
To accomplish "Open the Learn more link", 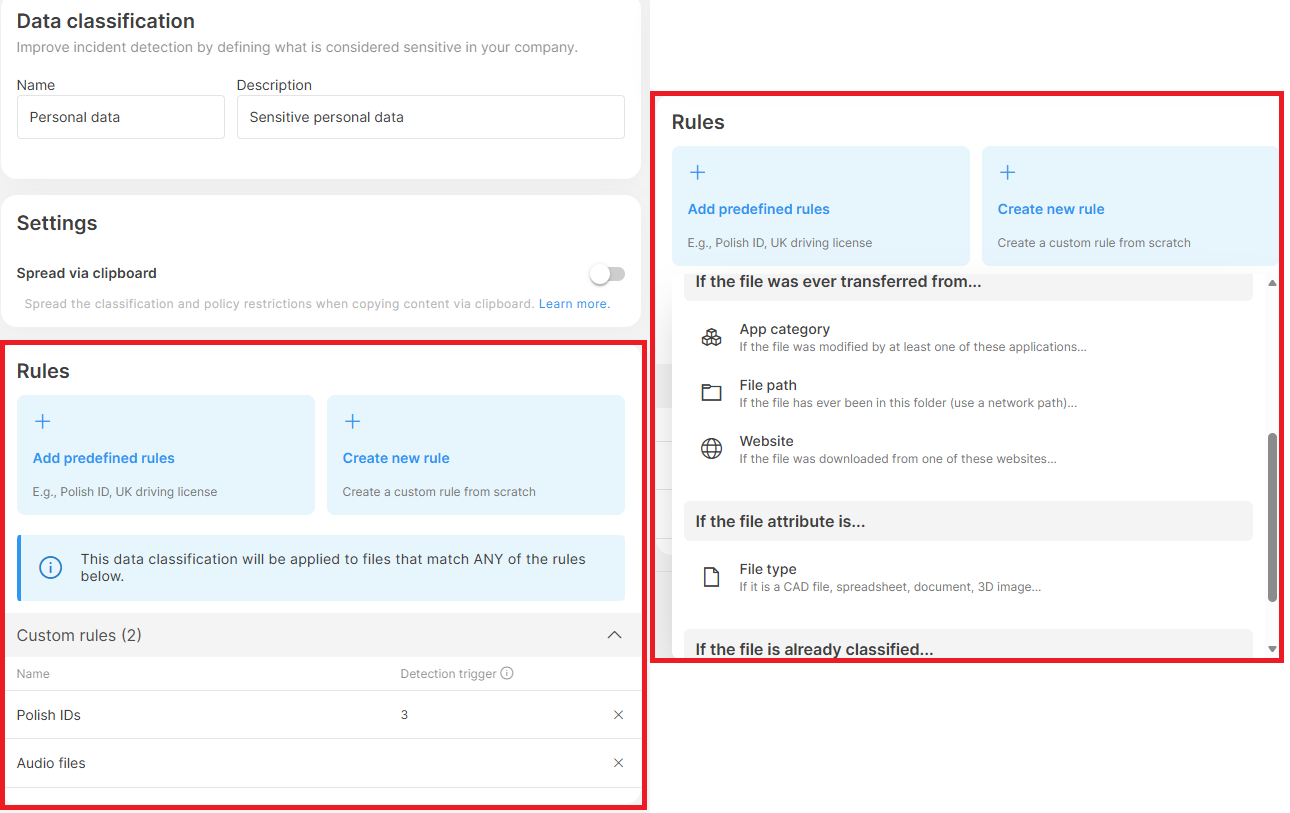I will click(574, 304).
